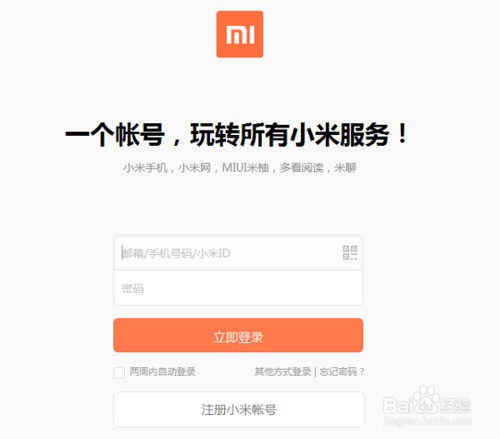This screenshot has height=439, width=500.
Task: Open the 忘记密码? link
Action: tap(342, 372)
